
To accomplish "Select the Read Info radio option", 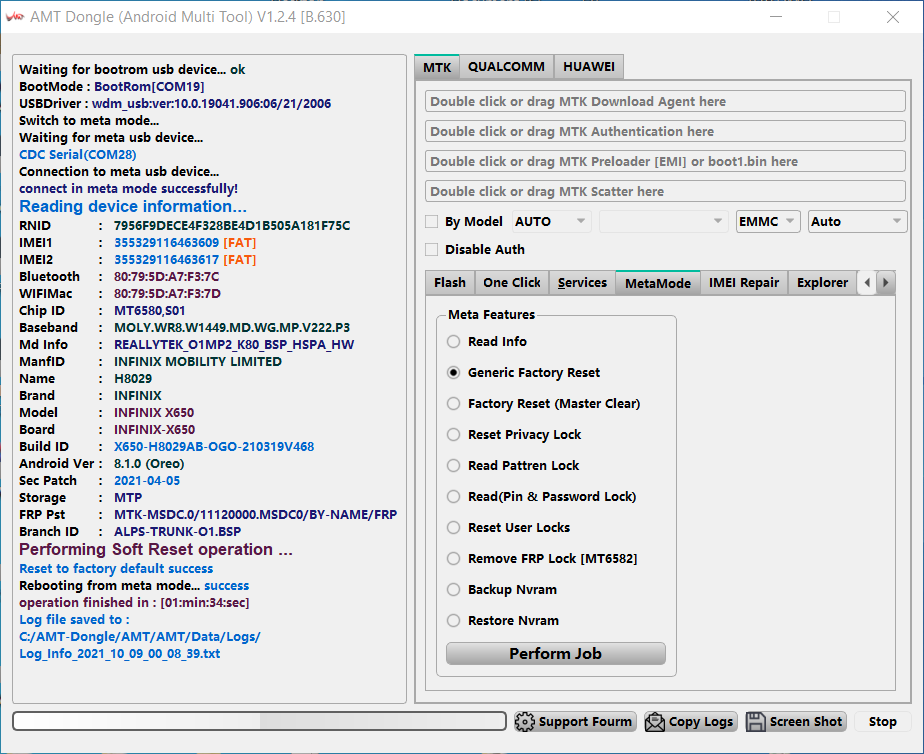I will pyautogui.click(x=454, y=342).
